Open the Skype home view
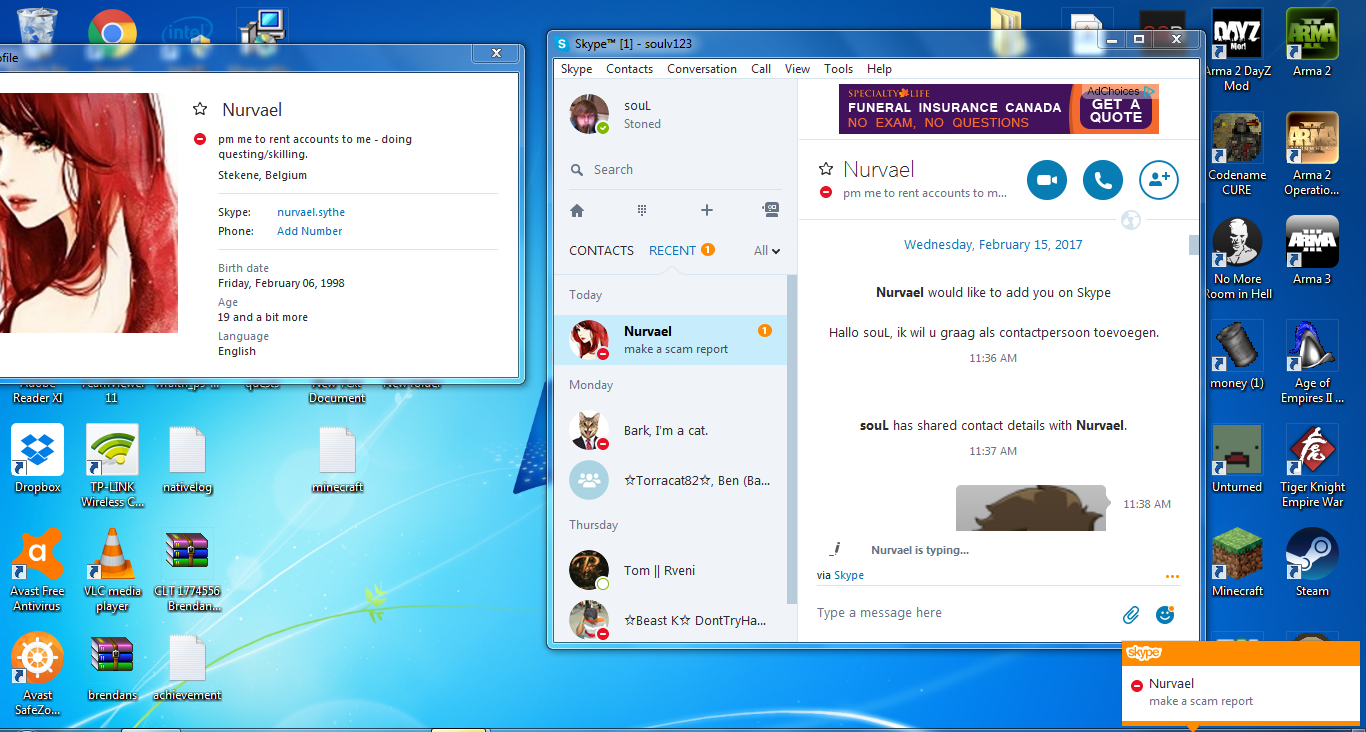The image size is (1366, 732). tap(577, 210)
